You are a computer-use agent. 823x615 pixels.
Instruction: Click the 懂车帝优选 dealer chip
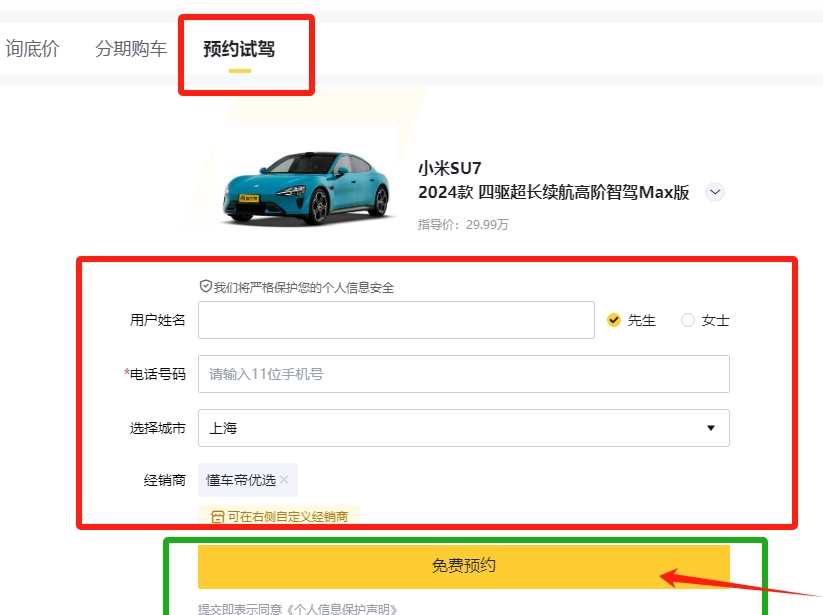[x=248, y=480]
